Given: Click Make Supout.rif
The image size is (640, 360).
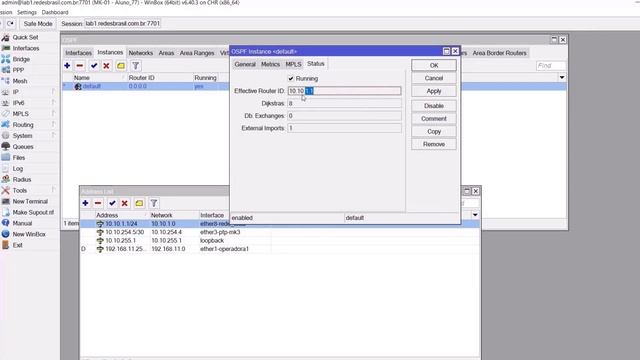Looking at the screenshot, I should [x=33, y=212].
